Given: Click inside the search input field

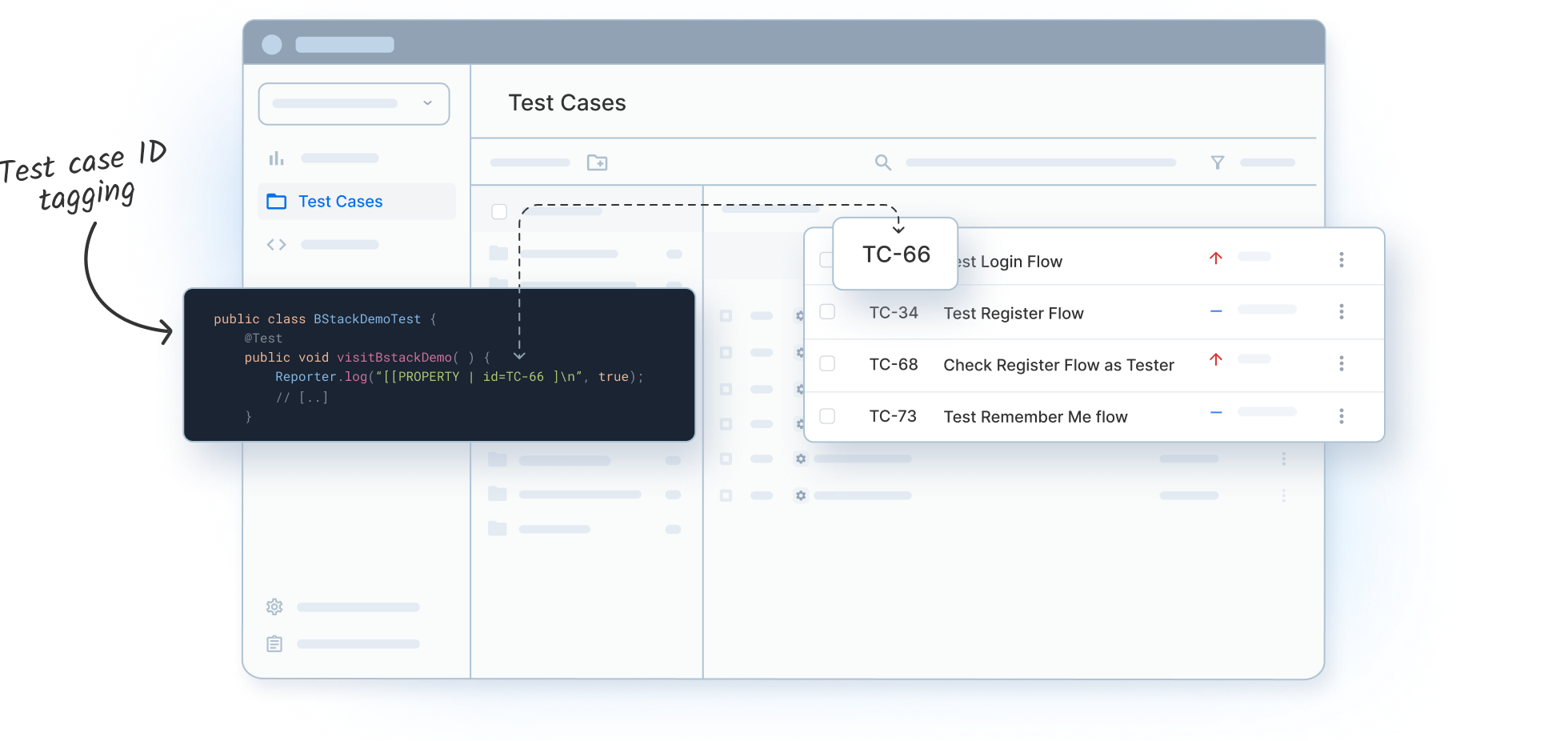Looking at the screenshot, I should (x=1040, y=162).
